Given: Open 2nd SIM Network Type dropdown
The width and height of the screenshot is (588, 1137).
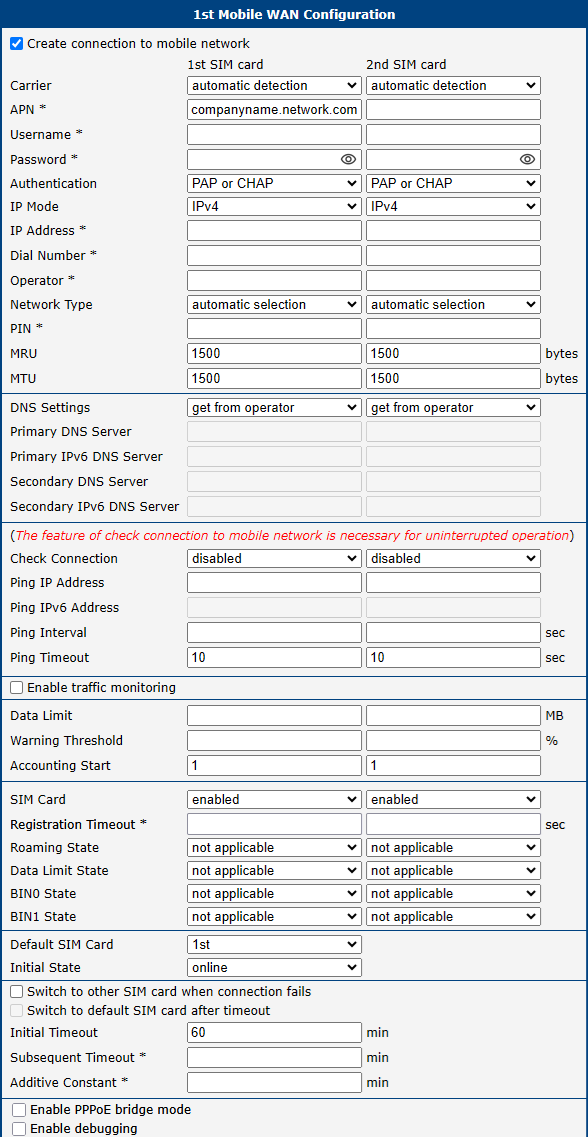Looking at the screenshot, I should coord(453,305).
